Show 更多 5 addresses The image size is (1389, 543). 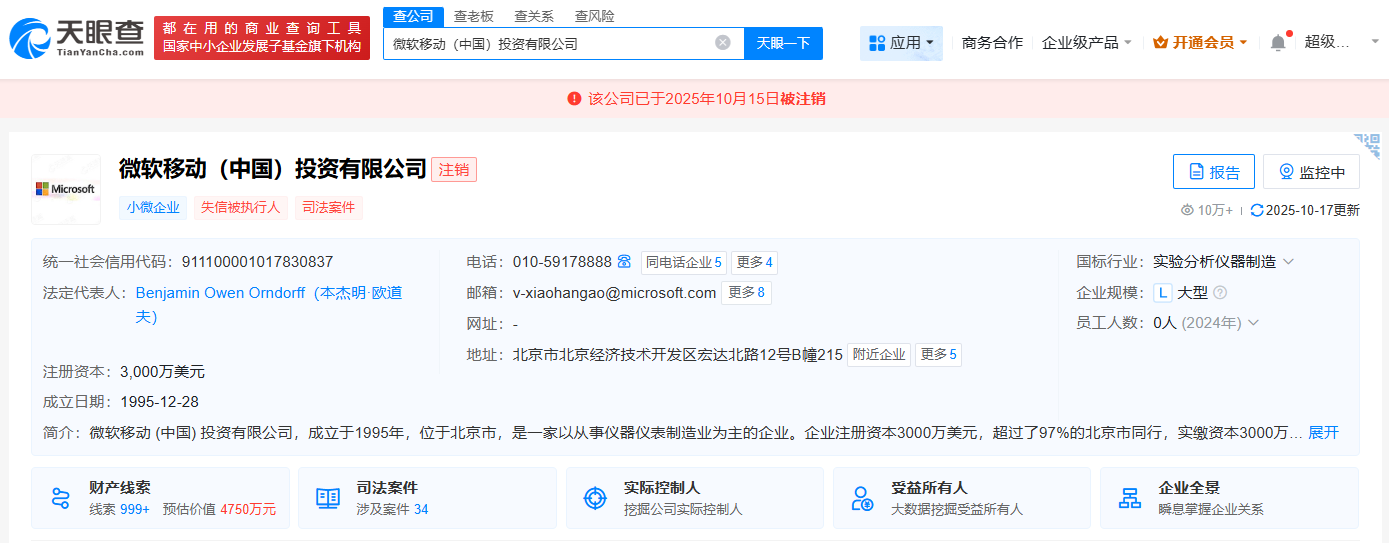938,354
